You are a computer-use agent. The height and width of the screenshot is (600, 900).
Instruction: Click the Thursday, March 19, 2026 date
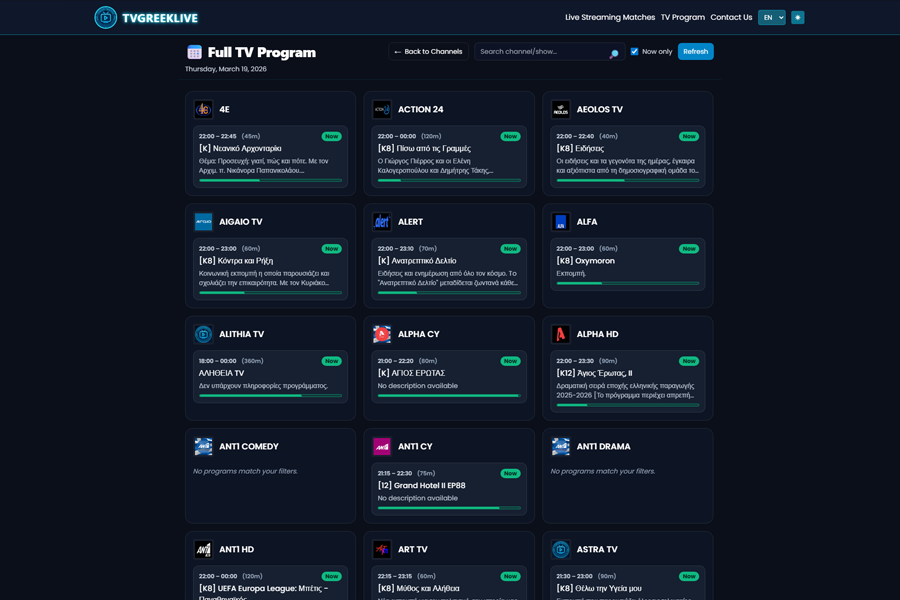tap(226, 69)
